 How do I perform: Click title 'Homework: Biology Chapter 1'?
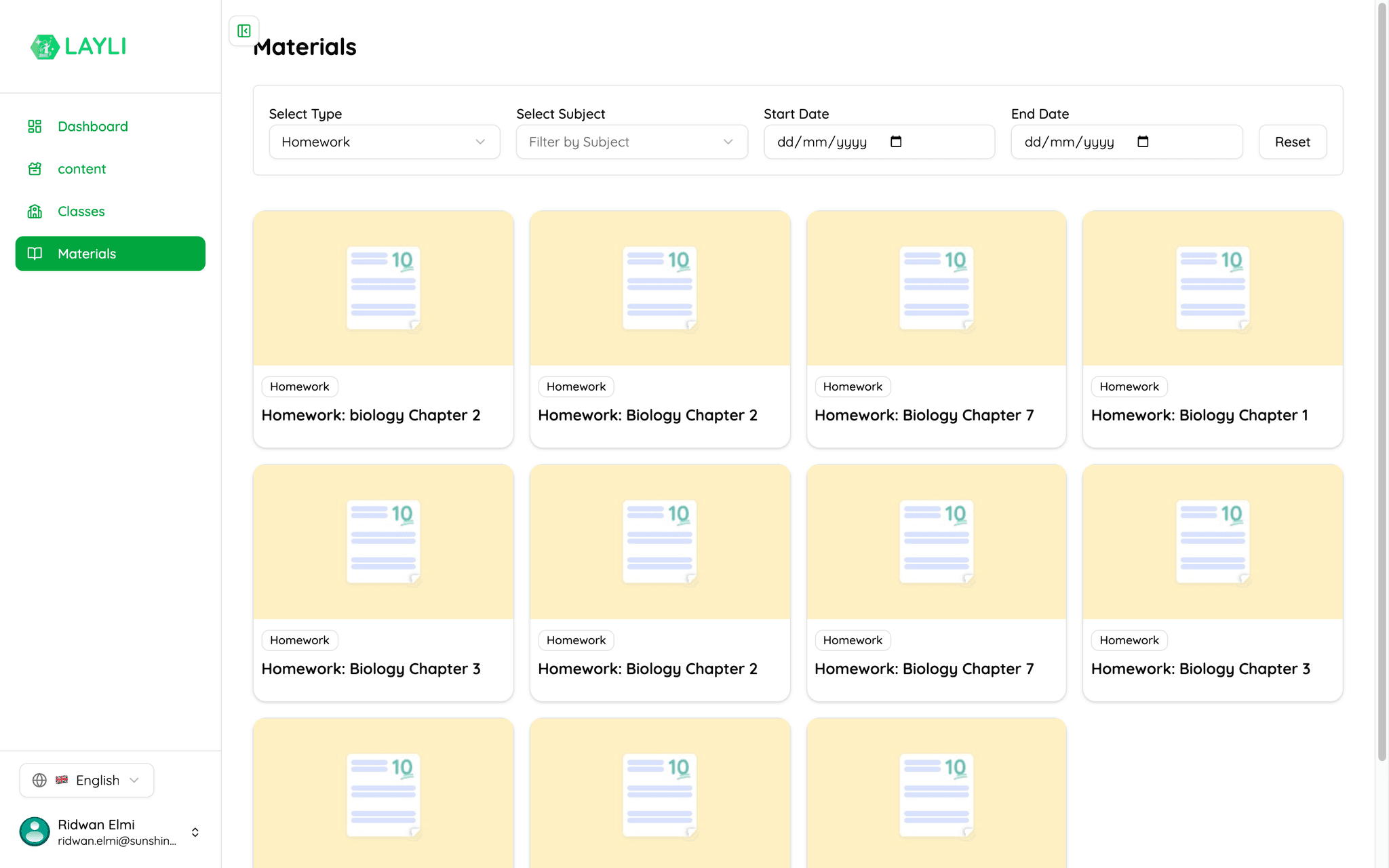point(1200,415)
